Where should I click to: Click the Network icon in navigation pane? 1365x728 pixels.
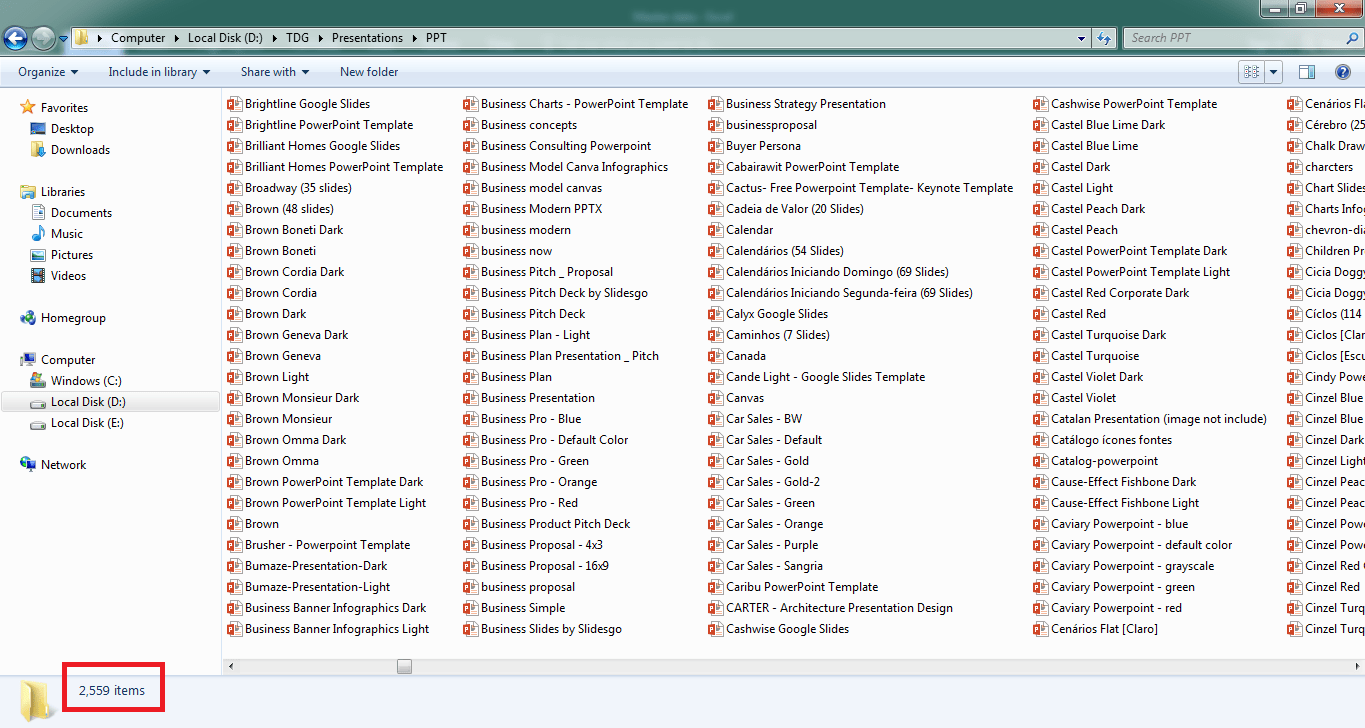pos(28,465)
